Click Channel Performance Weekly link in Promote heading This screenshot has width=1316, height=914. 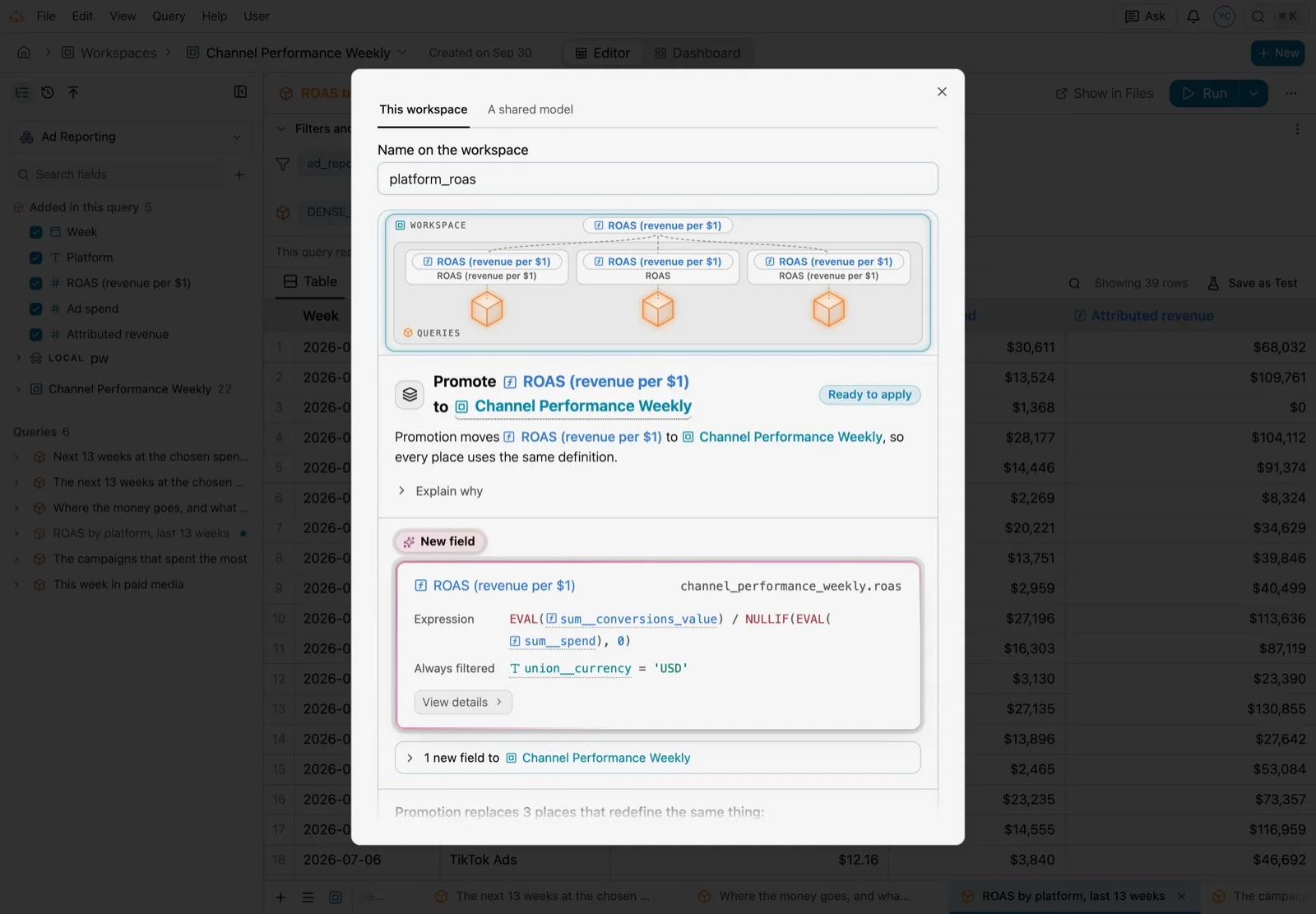(574, 406)
